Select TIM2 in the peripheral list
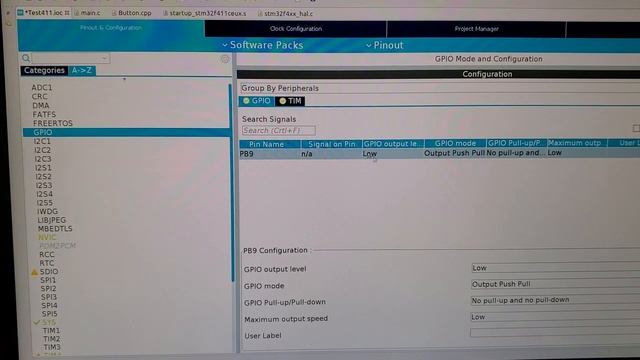This screenshot has height=360, width=640. pos(52,339)
